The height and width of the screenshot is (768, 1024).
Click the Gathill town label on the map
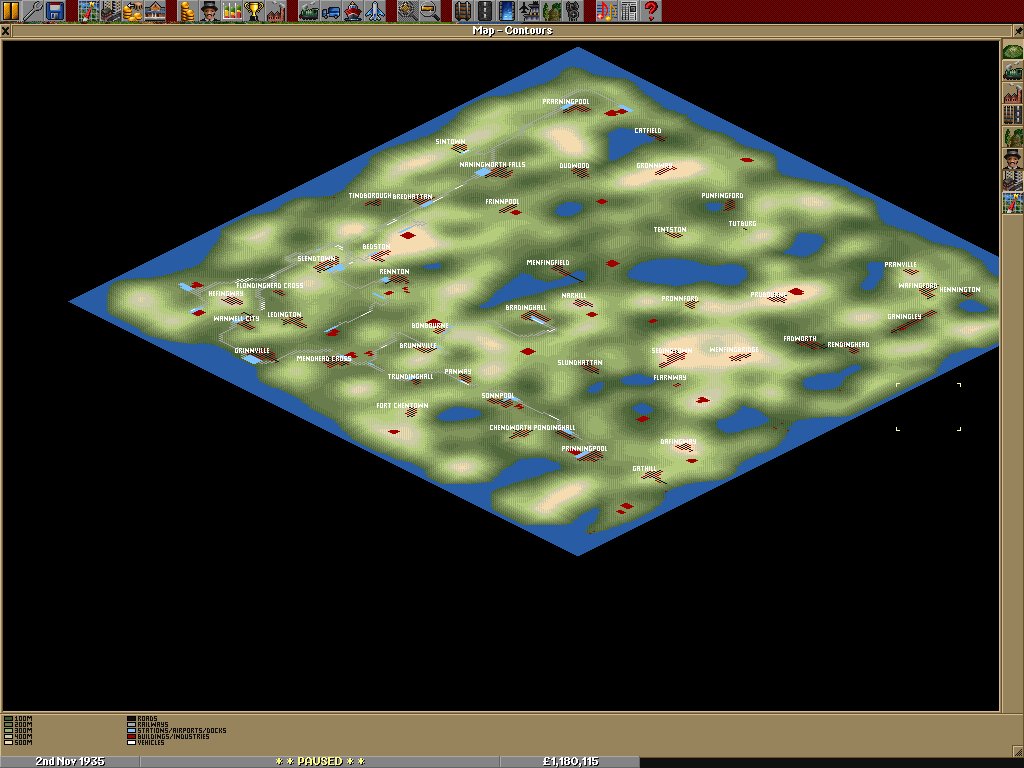[645, 469]
